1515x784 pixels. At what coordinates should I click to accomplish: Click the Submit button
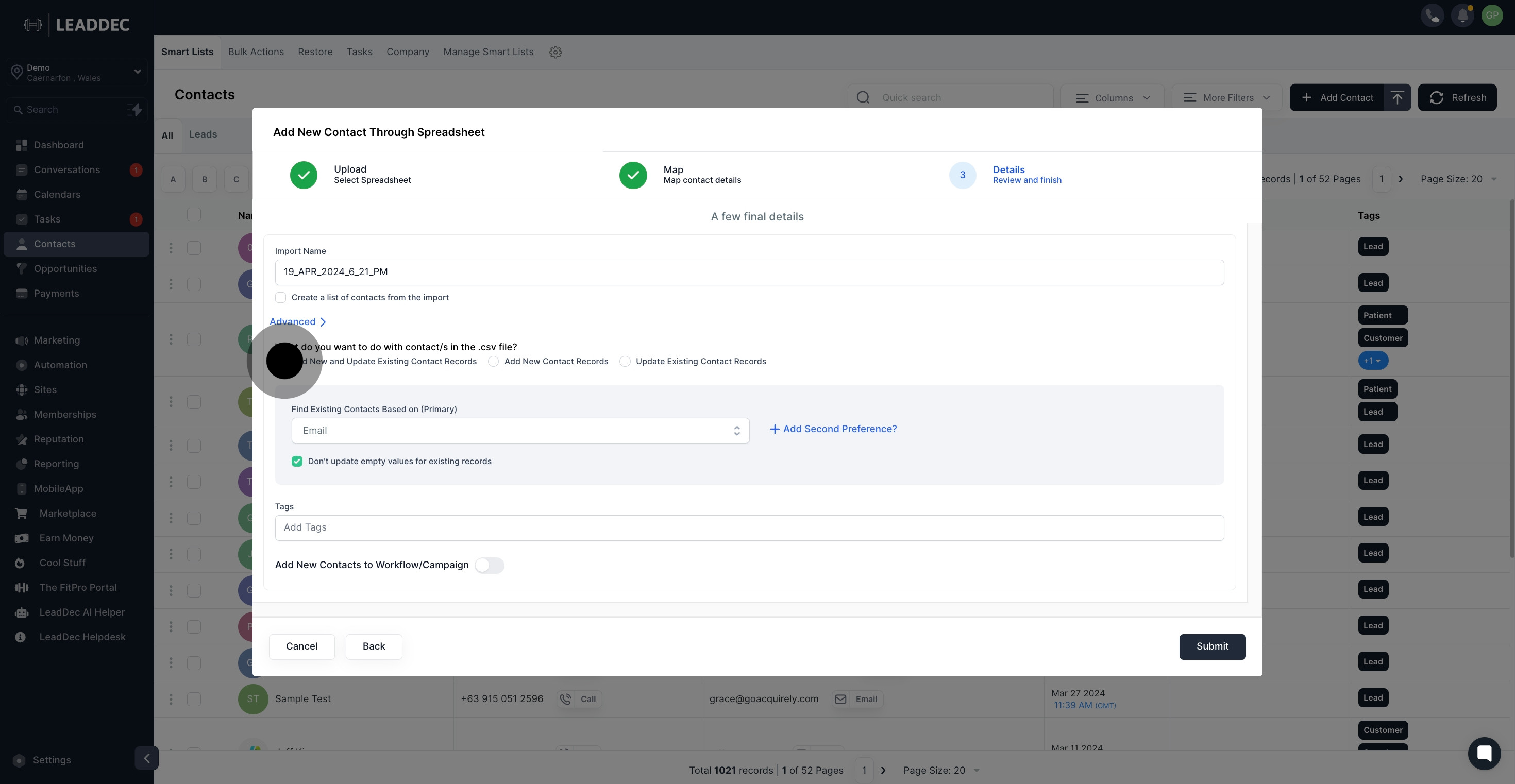(1212, 646)
